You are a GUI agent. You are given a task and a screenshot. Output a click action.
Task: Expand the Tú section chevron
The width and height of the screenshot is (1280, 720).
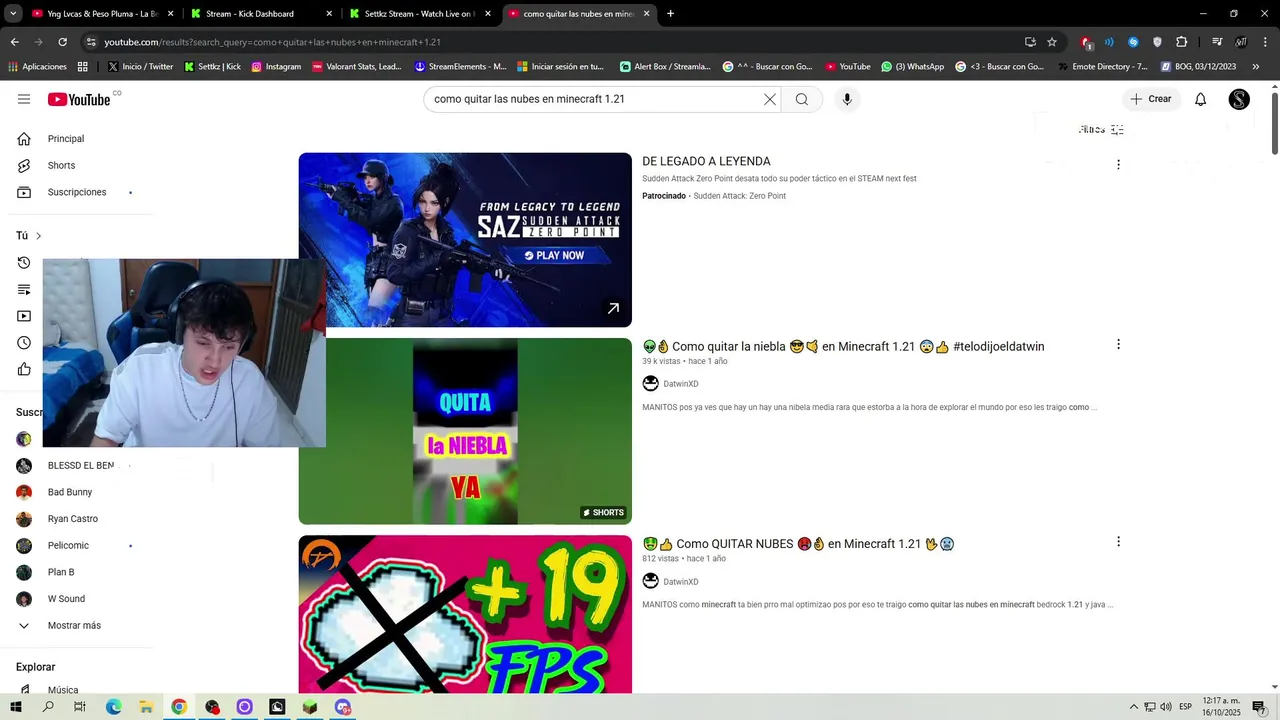[x=38, y=236]
